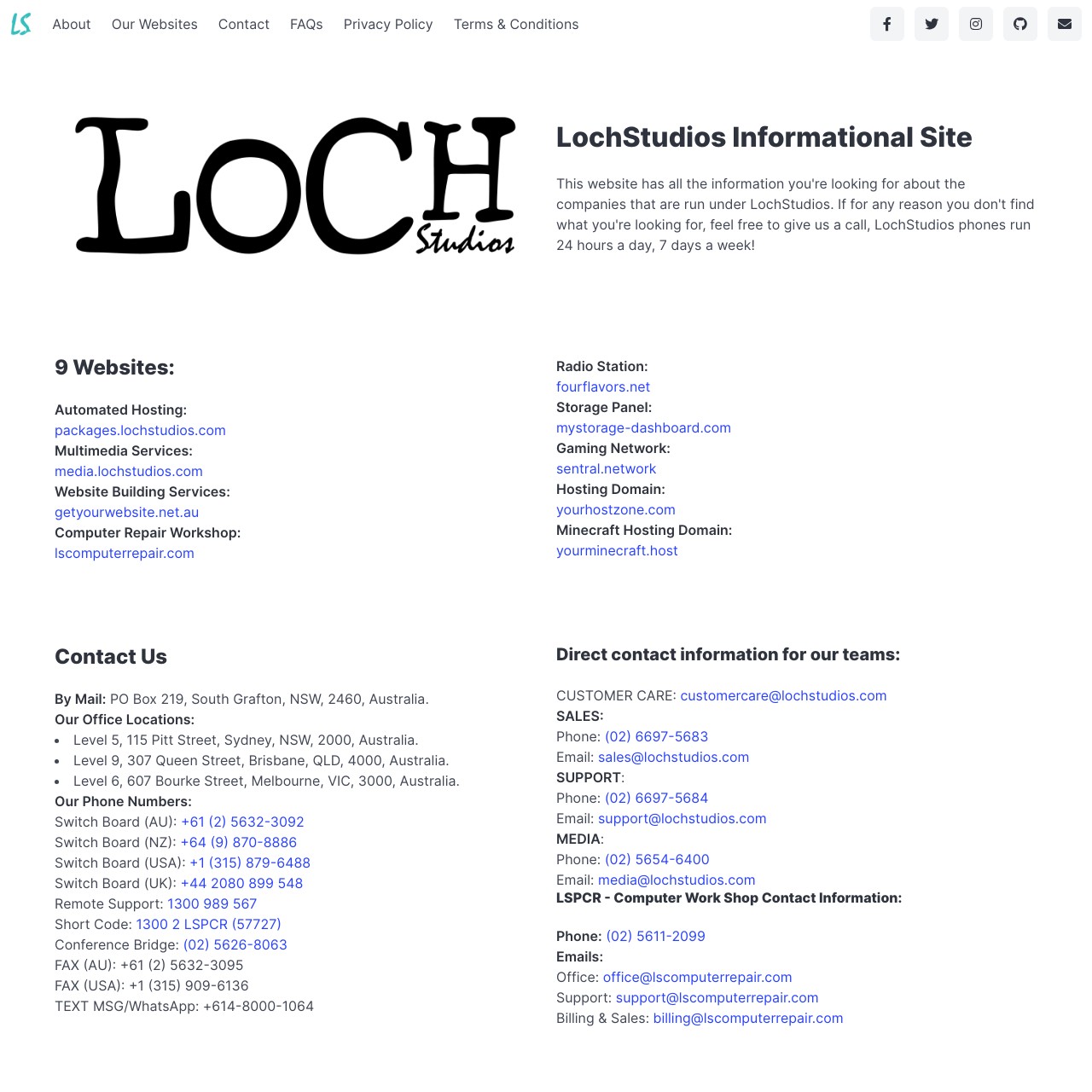
Task: Click the LSPCR Computer Work Shop heading
Action: click(729, 897)
